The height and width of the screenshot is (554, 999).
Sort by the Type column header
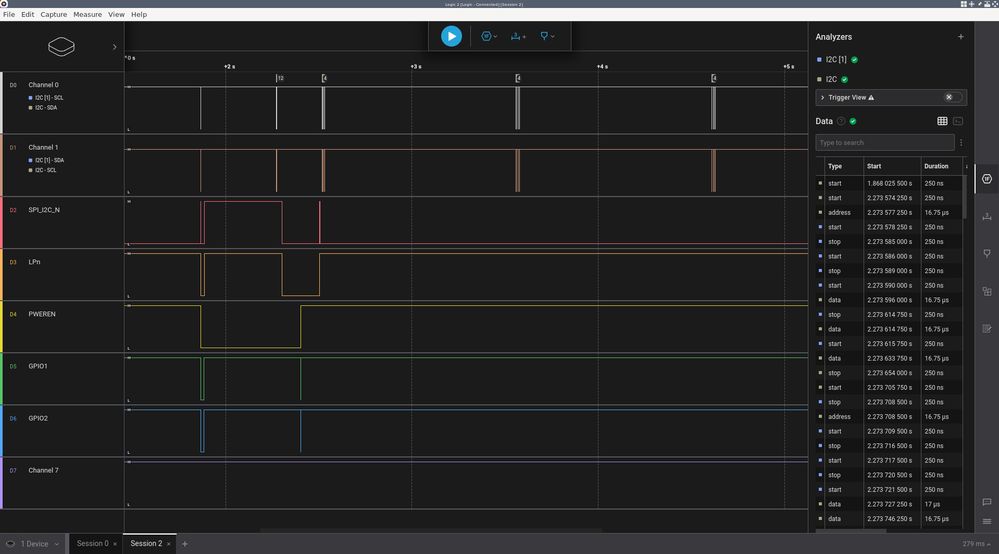point(835,166)
